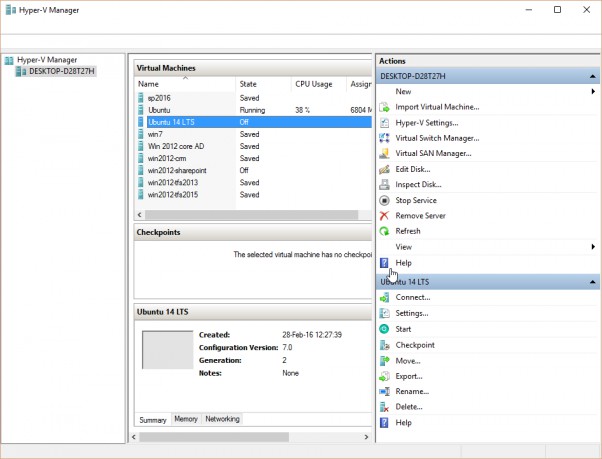Image resolution: width=602 pixels, height=459 pixels.
Task: Select the Win 2012 core AD row
Action: [x=253, y=146]
